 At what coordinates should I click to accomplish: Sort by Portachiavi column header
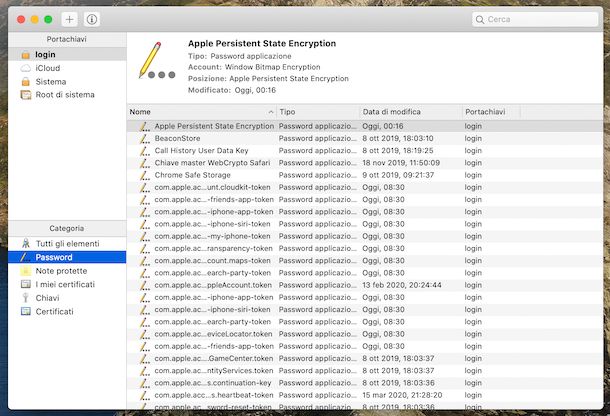[492, 112]
